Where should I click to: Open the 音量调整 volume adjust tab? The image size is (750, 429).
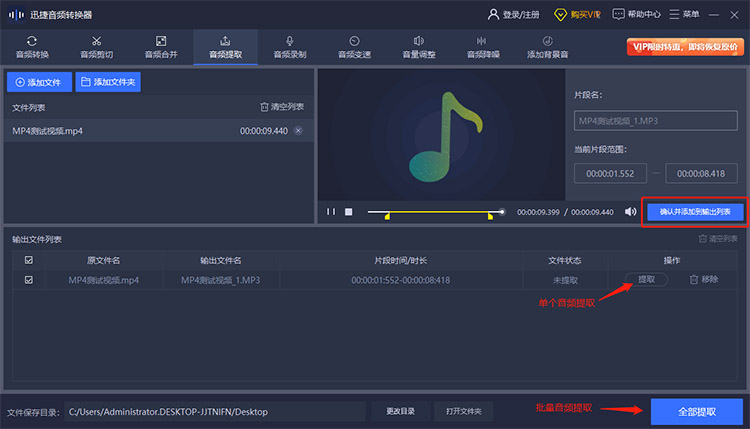pyautogui.click(x=419, y=47)
